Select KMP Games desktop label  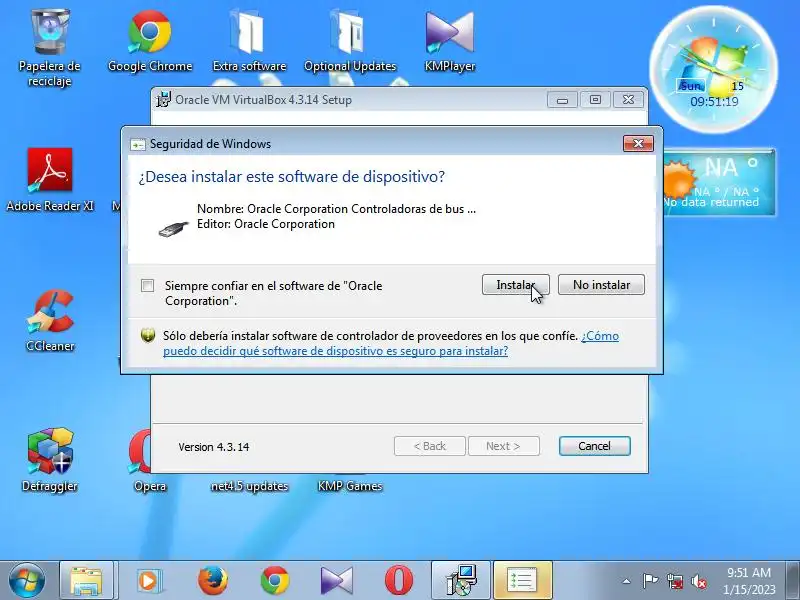point(349,486)
